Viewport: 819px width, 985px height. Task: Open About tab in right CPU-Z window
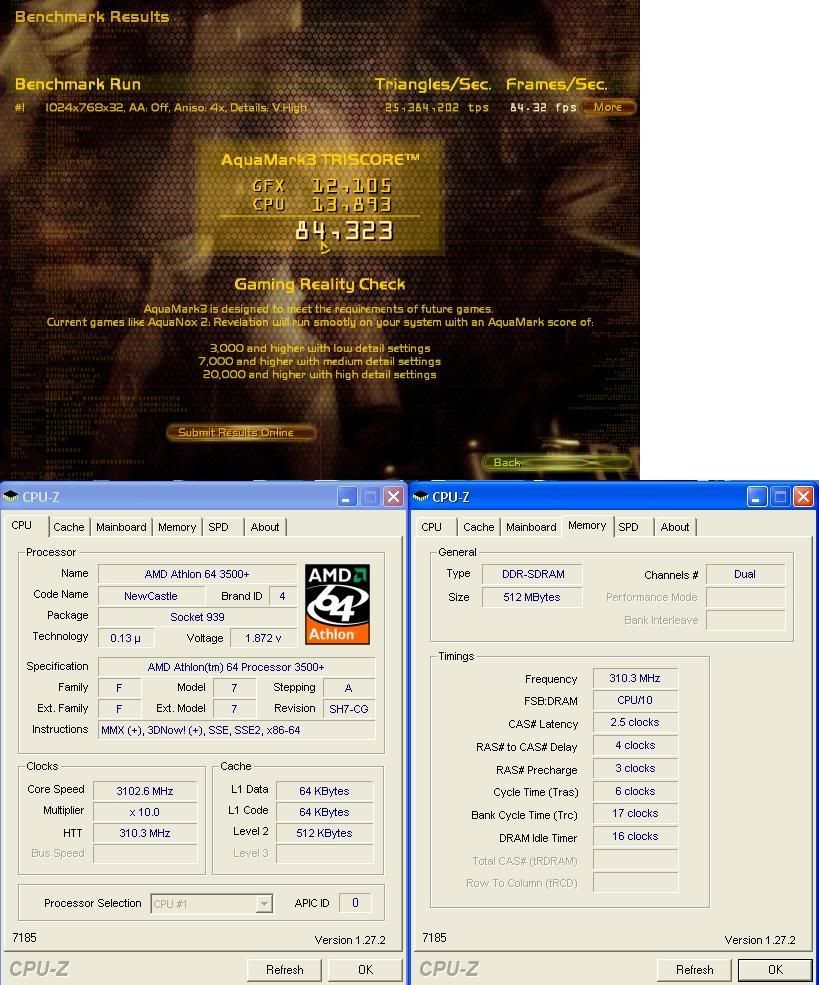(x=675, y=527)
